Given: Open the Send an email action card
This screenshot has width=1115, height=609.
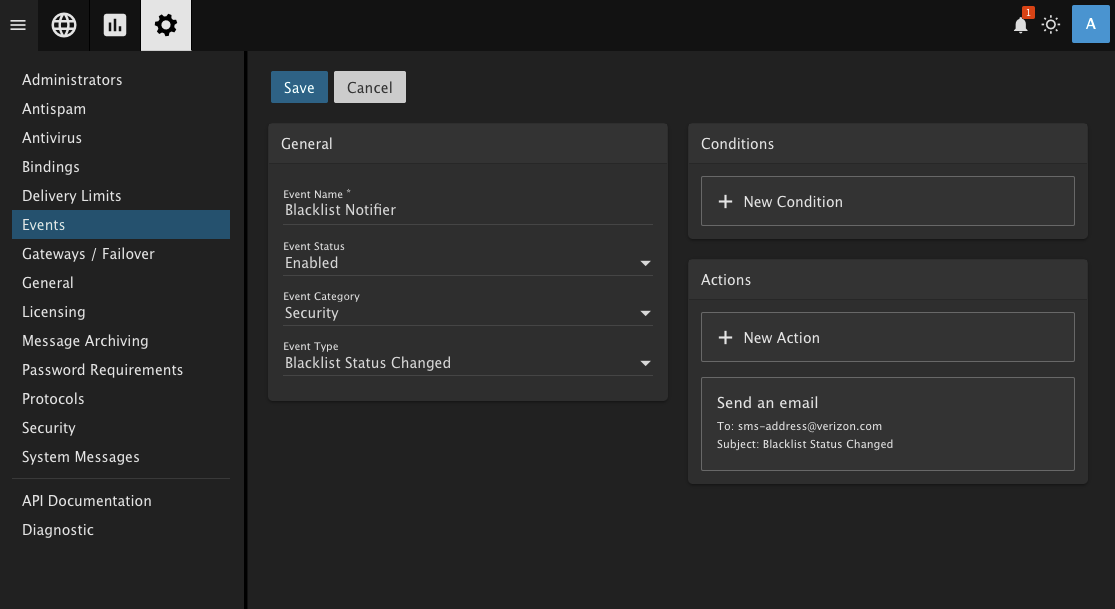Looking at the screenshot, I should click(887, 423).
